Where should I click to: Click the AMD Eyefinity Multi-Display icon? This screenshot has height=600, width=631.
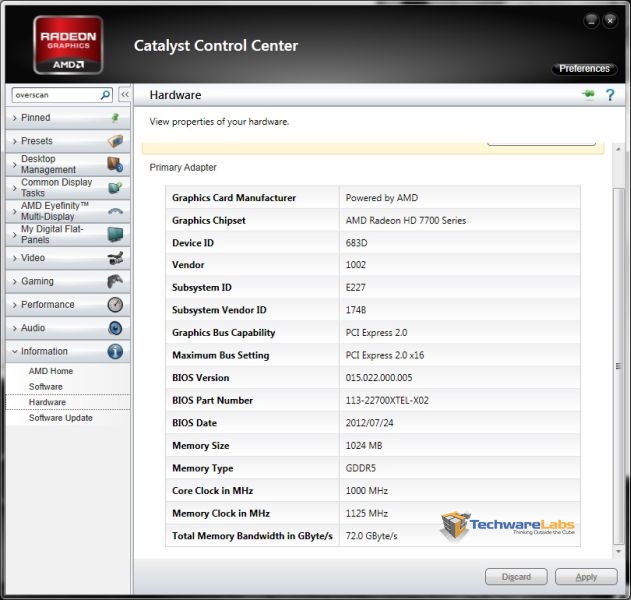(x=115, y=211)
